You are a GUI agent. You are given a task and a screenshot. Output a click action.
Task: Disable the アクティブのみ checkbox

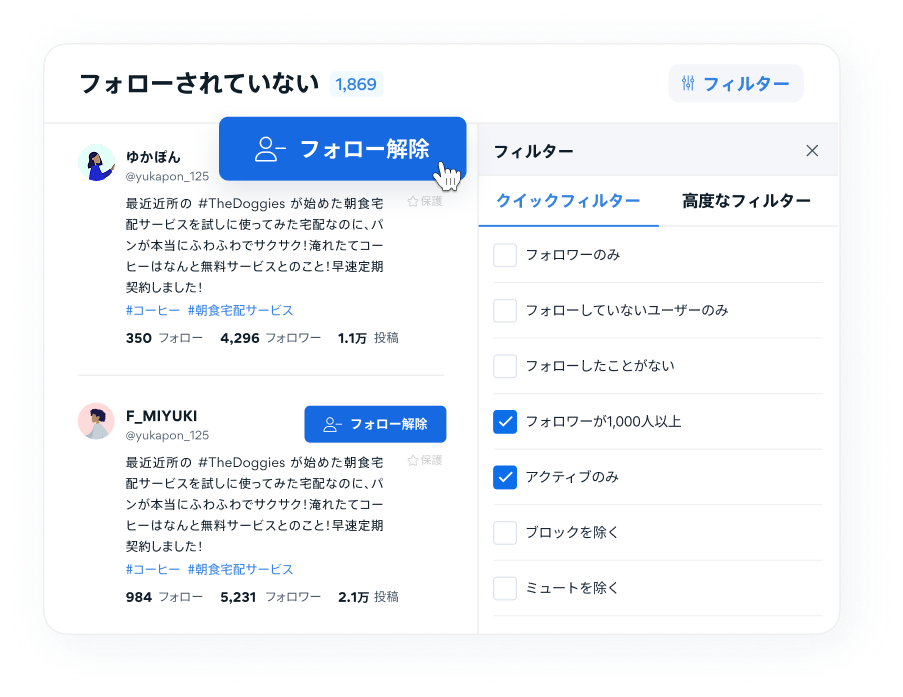pyautogui.click(x=505, y=477)
